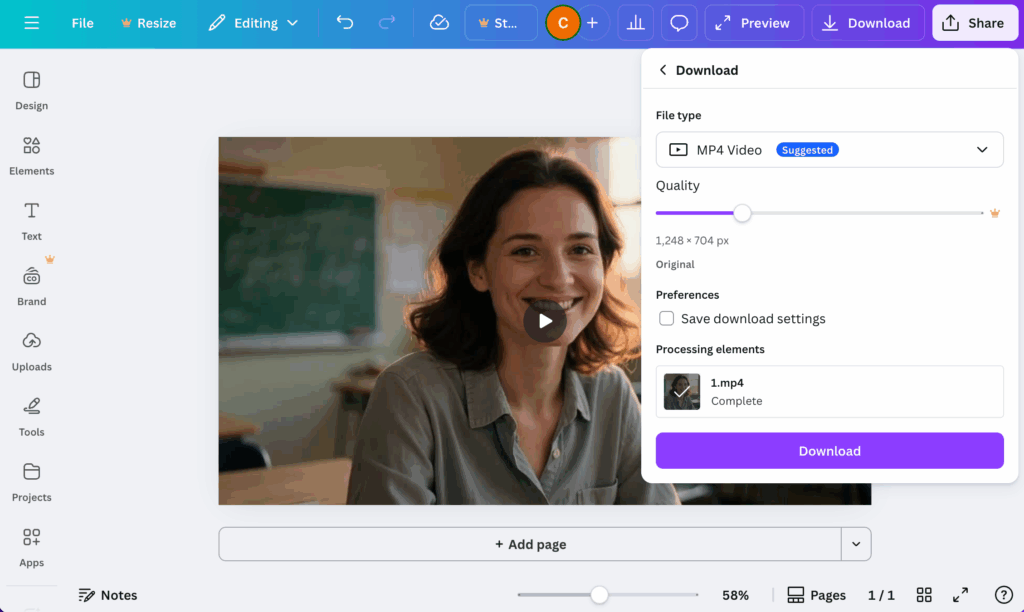Viewport: 1024px width, 612px height.
Task: Click the crown 'St...' upgrade button
Action: (x=501, y=23)
